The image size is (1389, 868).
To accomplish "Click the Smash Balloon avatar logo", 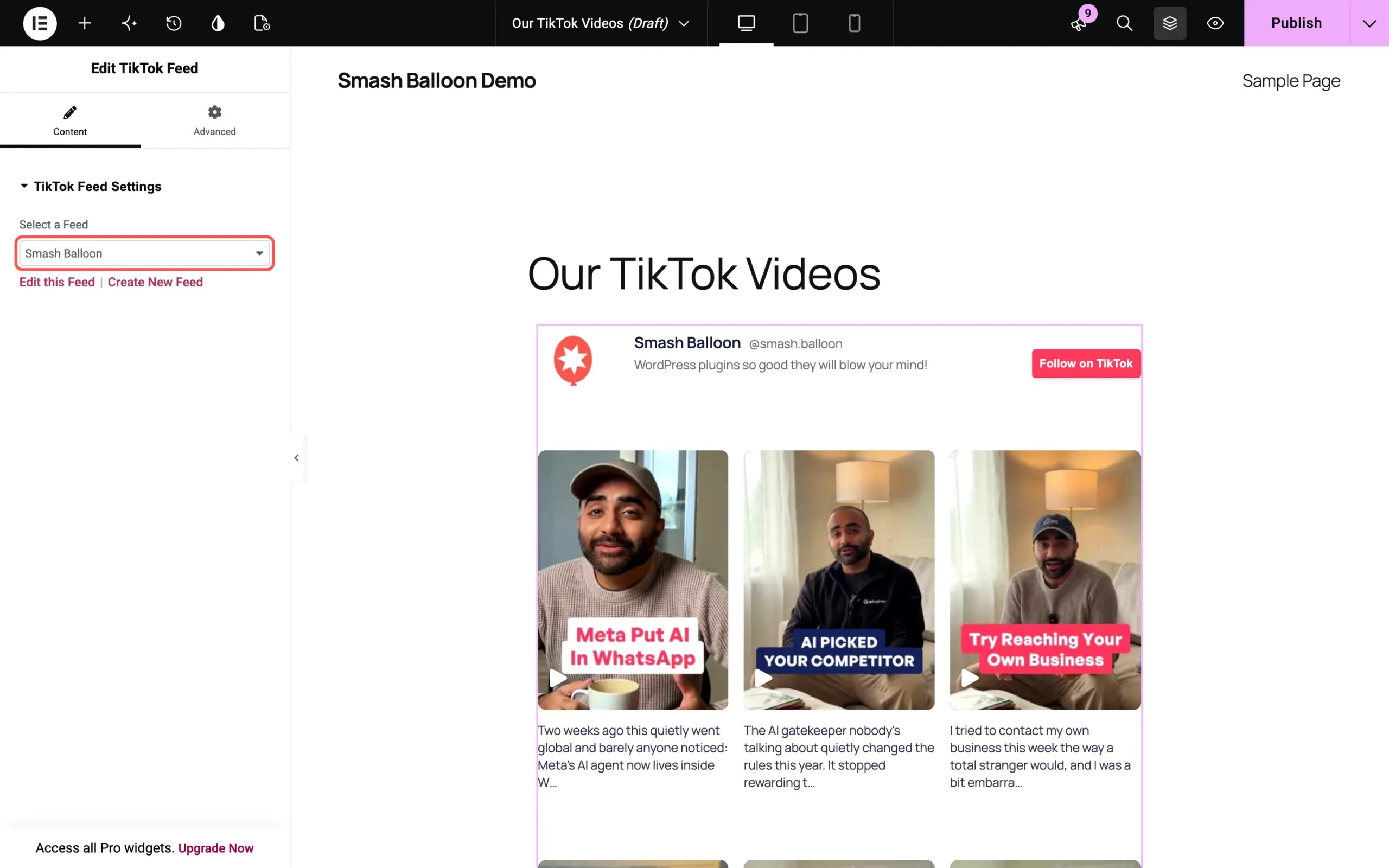I will click(572, 360).
